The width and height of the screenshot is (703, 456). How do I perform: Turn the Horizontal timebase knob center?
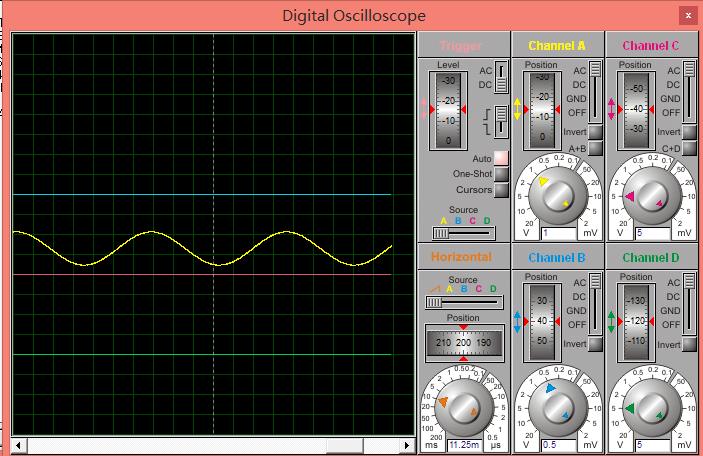point(464,408)
